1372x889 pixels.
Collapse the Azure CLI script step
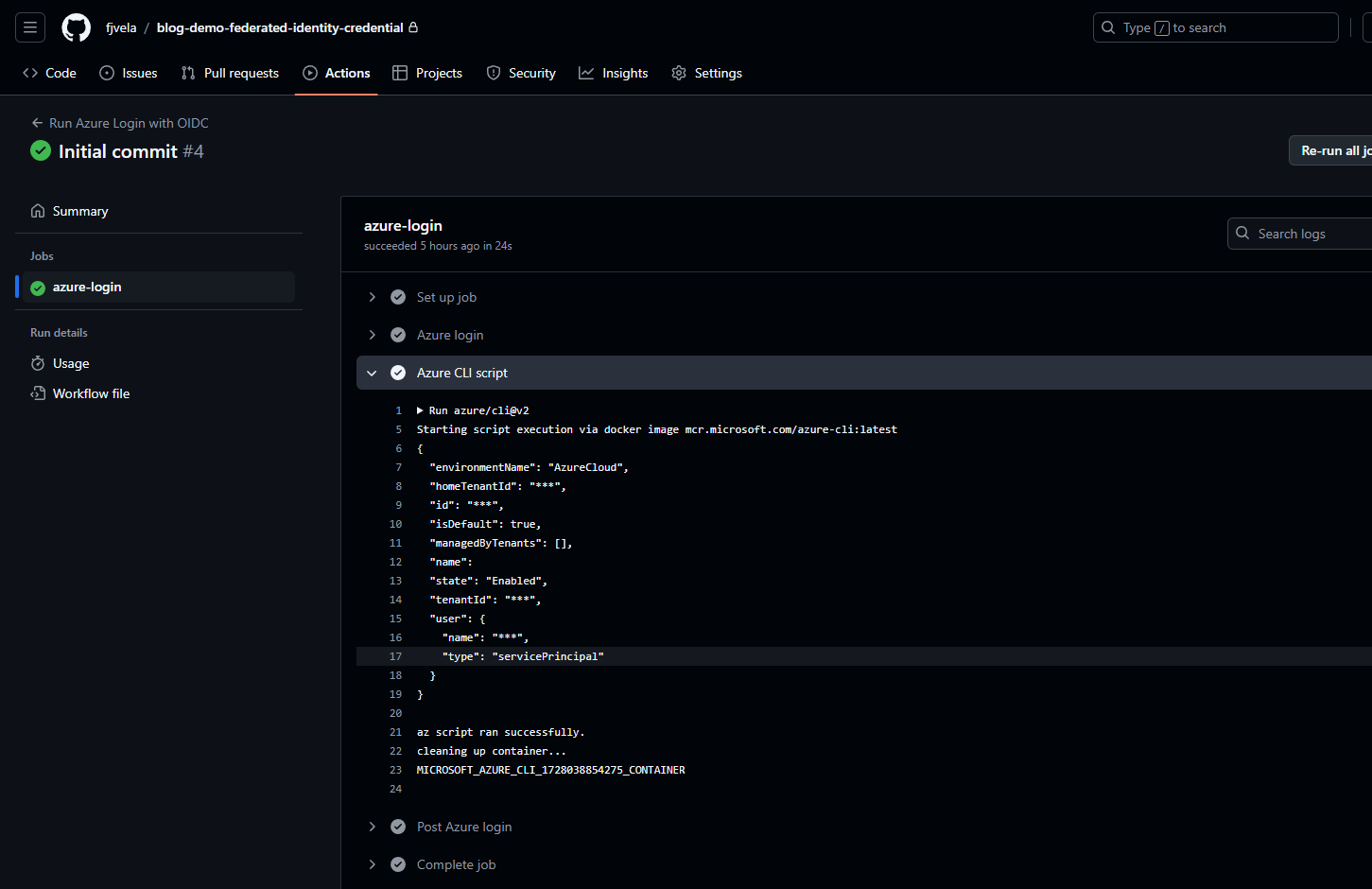[372, 373]
